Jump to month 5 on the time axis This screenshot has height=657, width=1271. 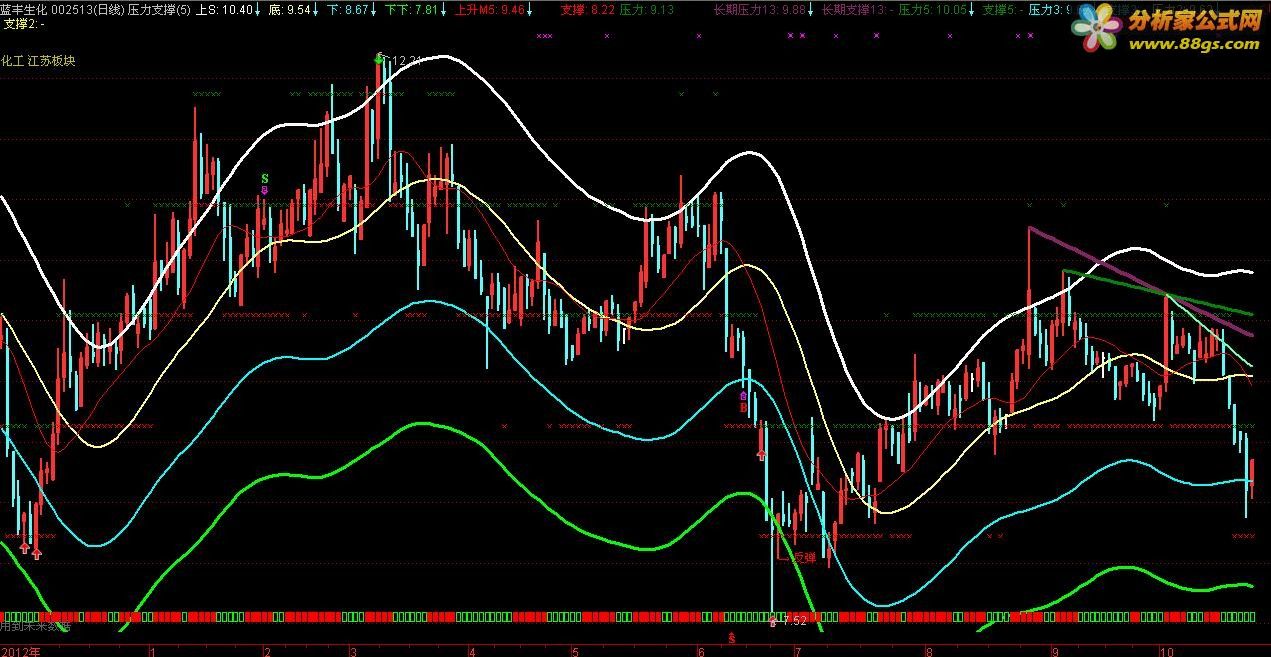click(576, 651)
